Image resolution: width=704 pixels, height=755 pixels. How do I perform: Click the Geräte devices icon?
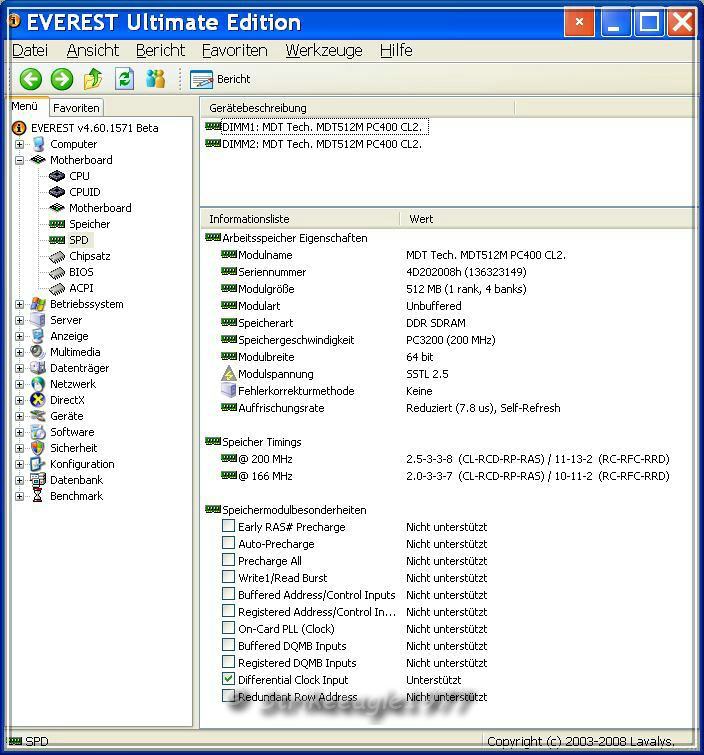point(38,416)
